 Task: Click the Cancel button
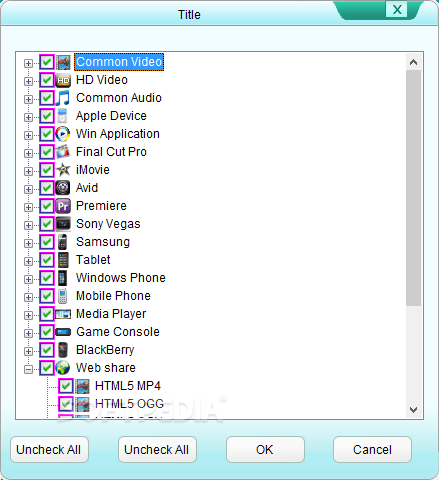pos(372,450)
